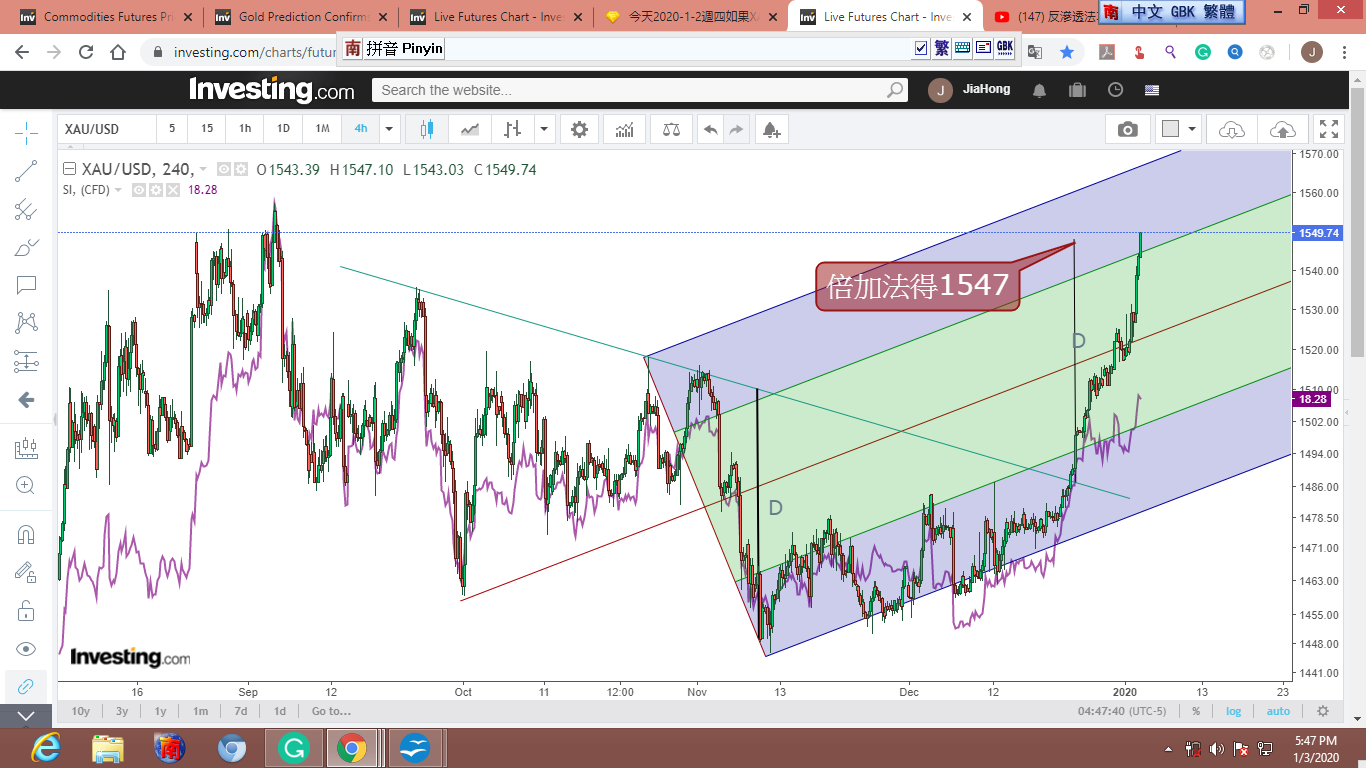Viewport: 1366px width, 768px height.
Task: Enter fullscreen chart mode
Action: (1328, 129)
